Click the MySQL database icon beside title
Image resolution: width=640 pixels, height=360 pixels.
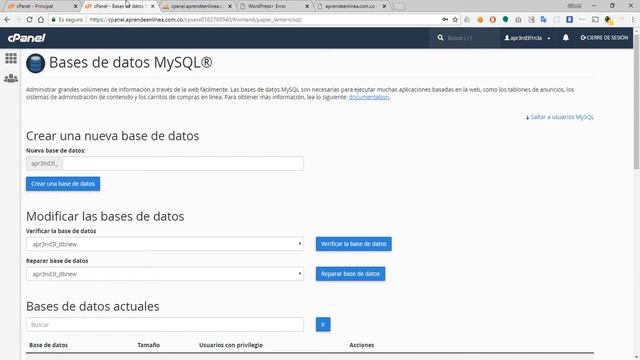pyautogui.click(x=36, y=63)
